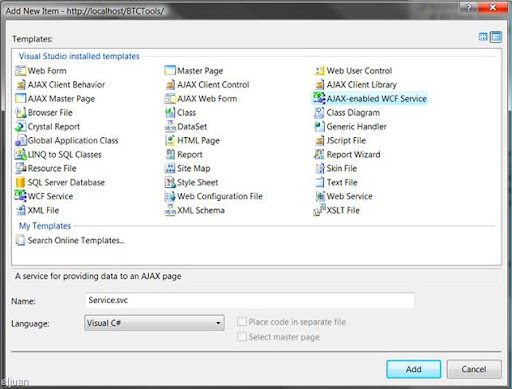512x389 pixels.
Task: Choose the AJAX Client Behavior icon
Action: tap(20, 85)
